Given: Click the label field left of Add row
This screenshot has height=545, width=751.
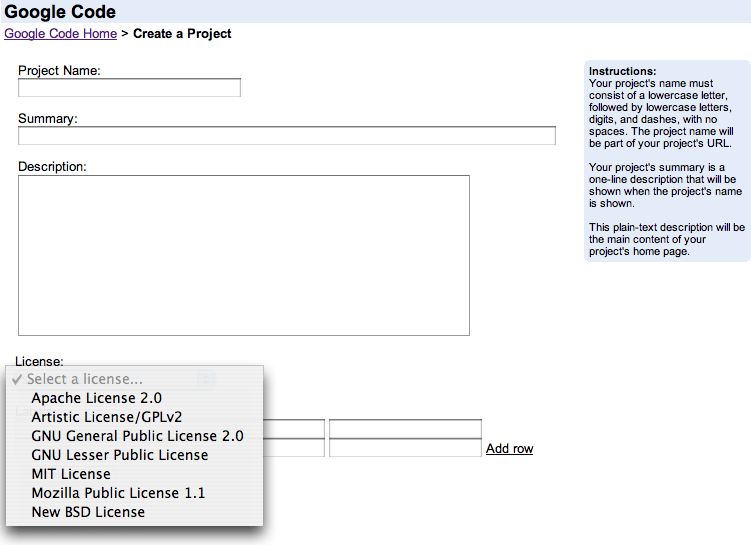Looking at the screenshot, I should (x=405, y=448).
